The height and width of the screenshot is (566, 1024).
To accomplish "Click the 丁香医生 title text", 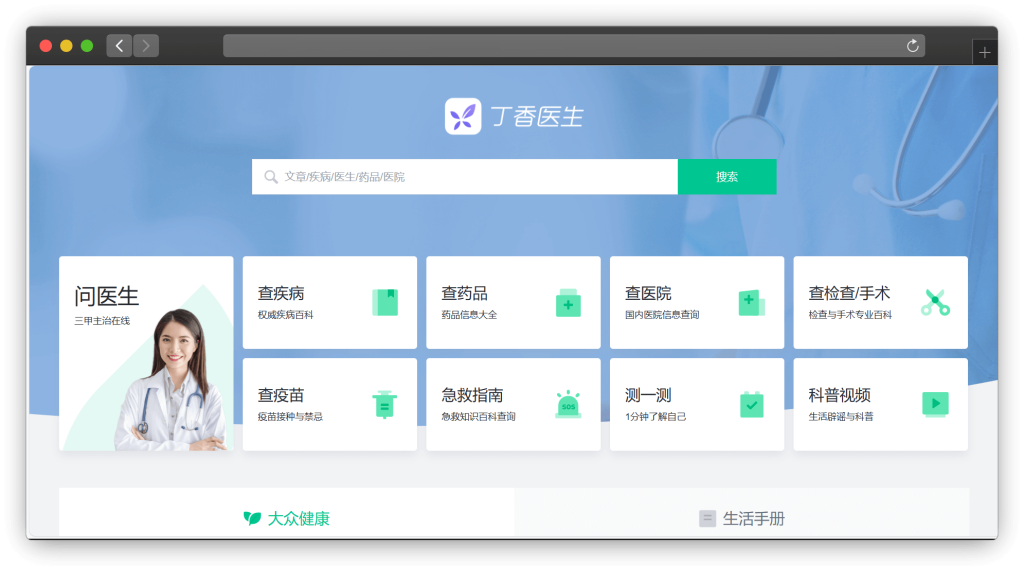I will tap(537, 117).
